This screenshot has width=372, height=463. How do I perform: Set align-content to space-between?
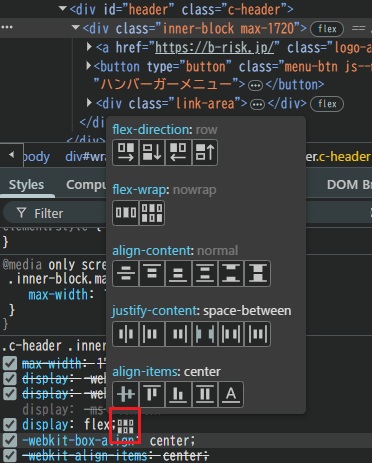point(231,274)
